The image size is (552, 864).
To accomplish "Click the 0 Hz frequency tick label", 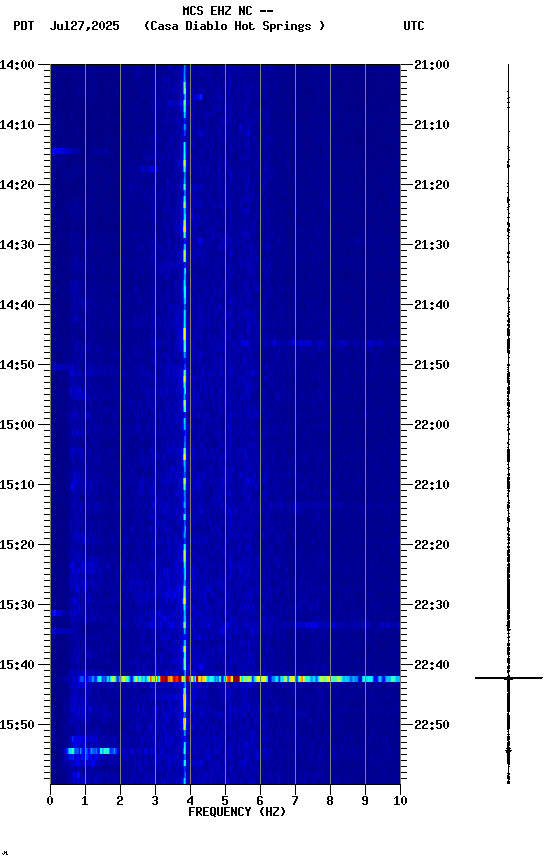I will 50,801.
